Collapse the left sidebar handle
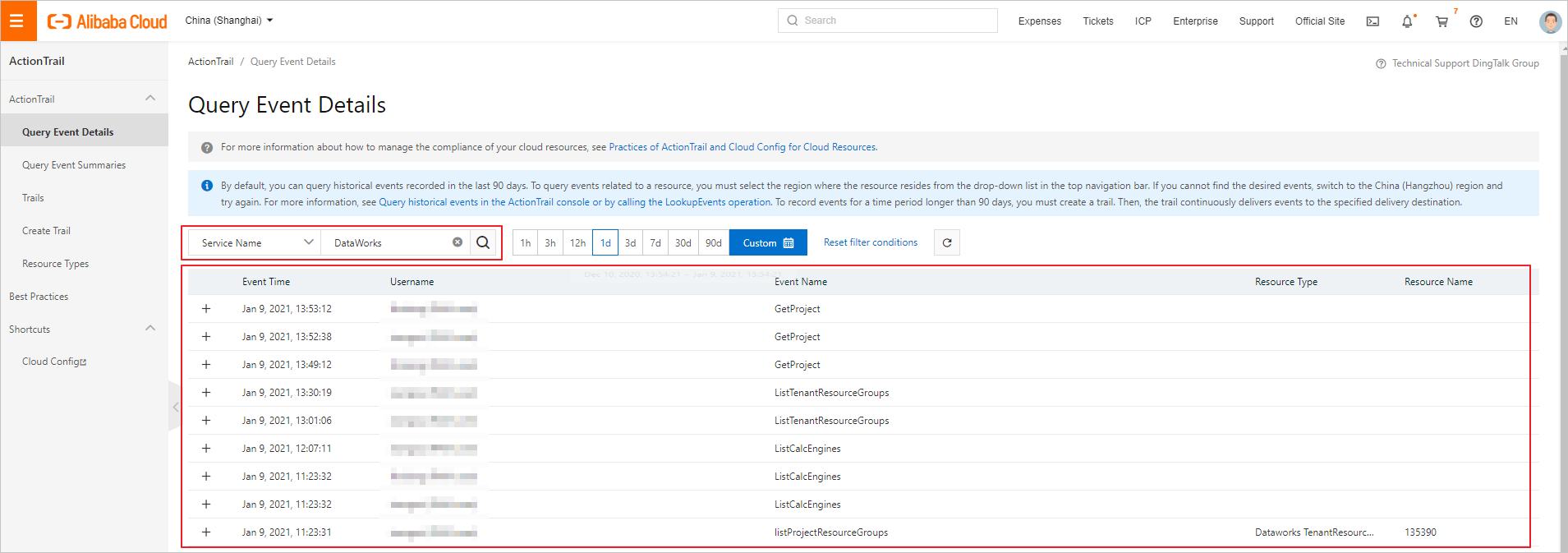This screenshot has height=553, width=1568. tap(175, 406)
